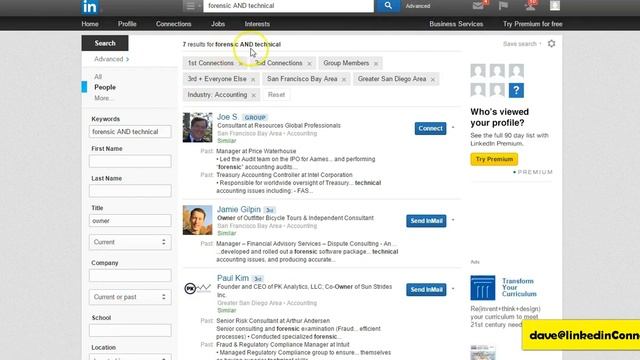Screen dimensions: 640x360
Task: Expand the Advanced link in sidebar
Action: point(111,59)
